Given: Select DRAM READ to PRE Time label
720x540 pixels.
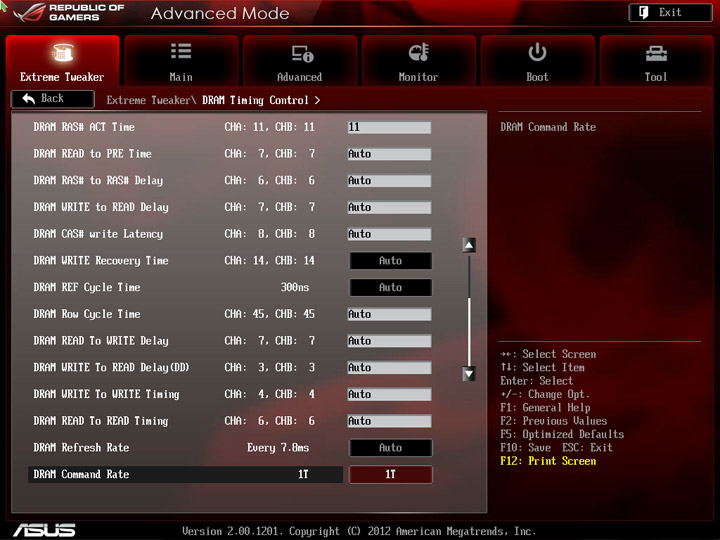Looking at the screenshot, I should tap(92, 154).
